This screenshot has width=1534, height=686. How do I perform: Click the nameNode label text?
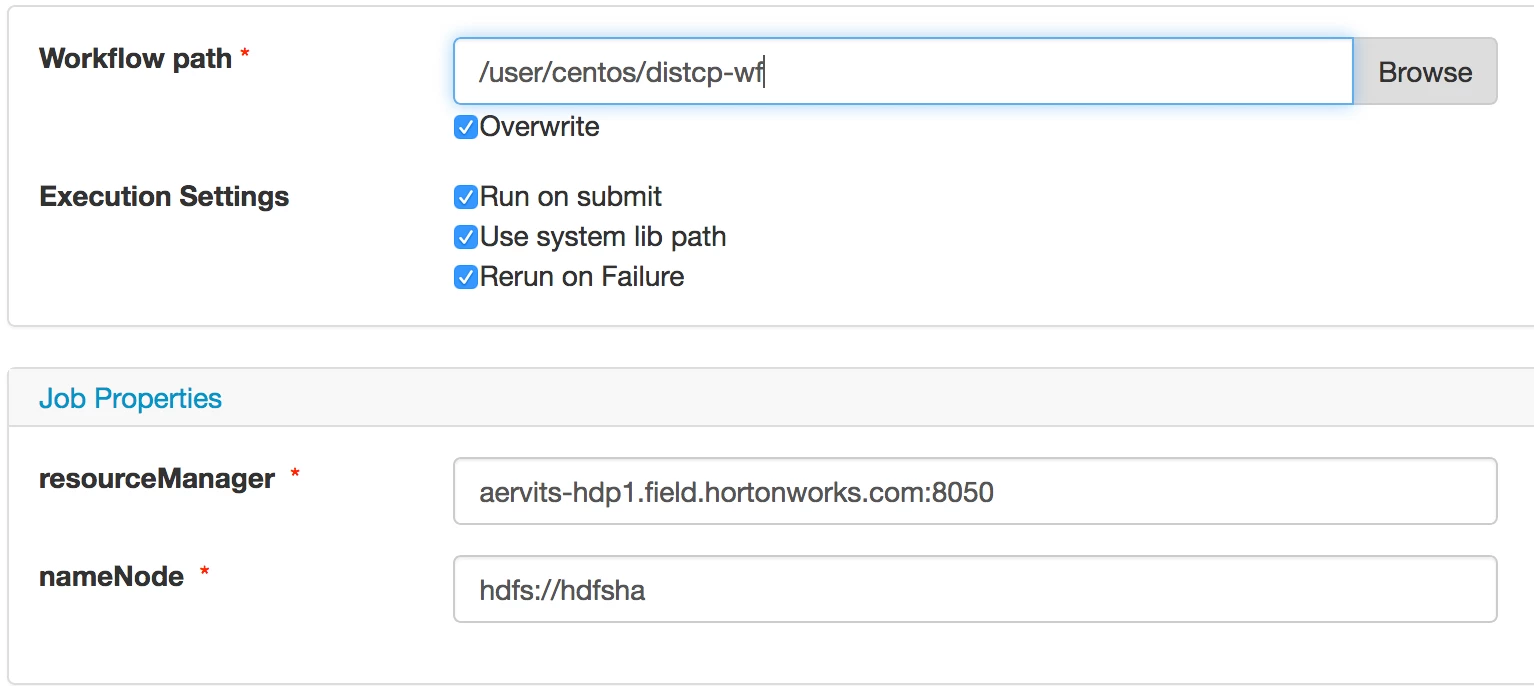[111, 577]
